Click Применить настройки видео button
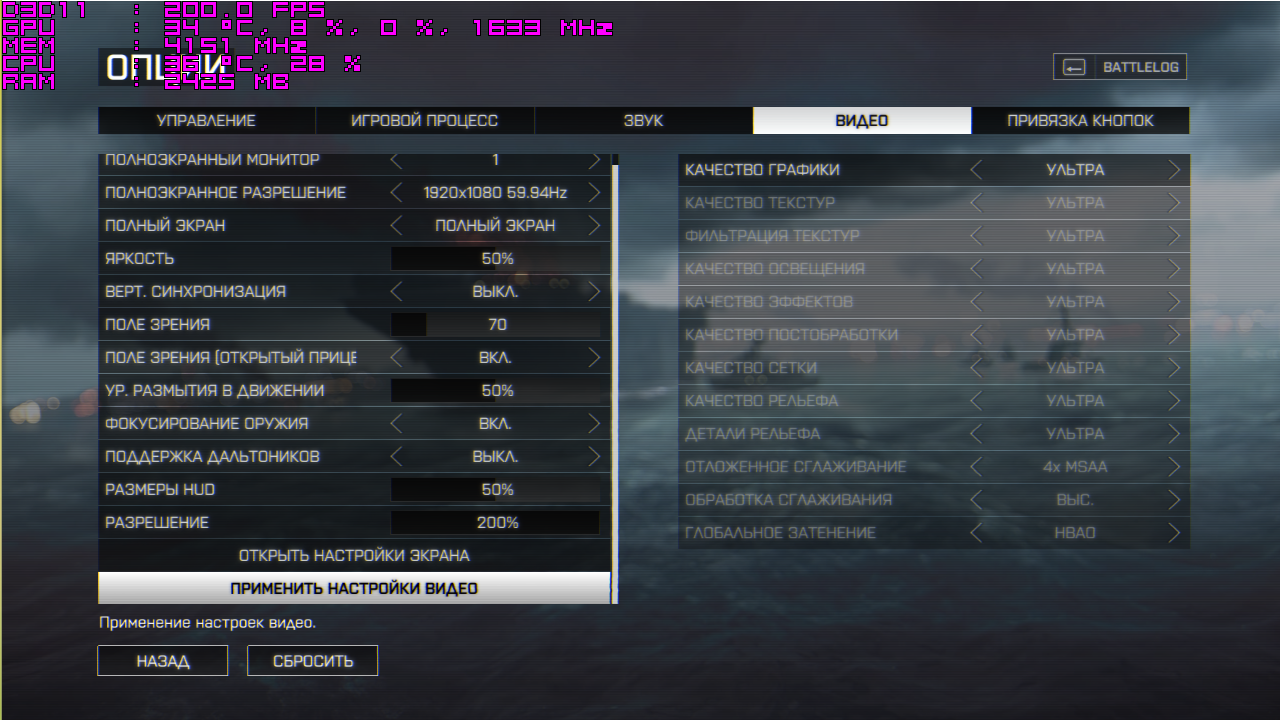1280x720 pixels. 354,588
